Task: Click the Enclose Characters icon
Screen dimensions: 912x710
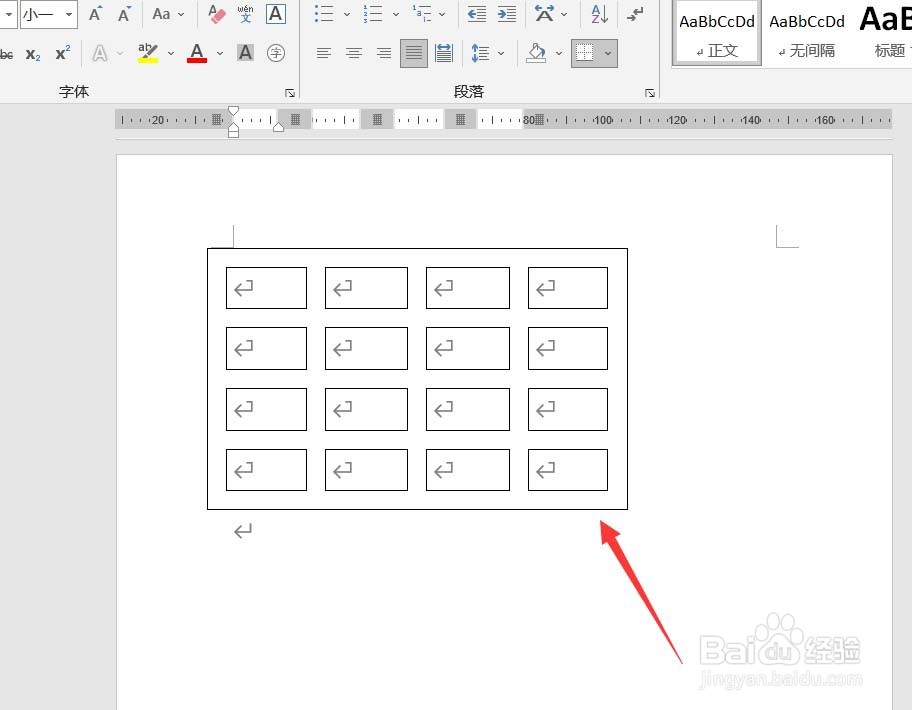Action: [276, 53]
